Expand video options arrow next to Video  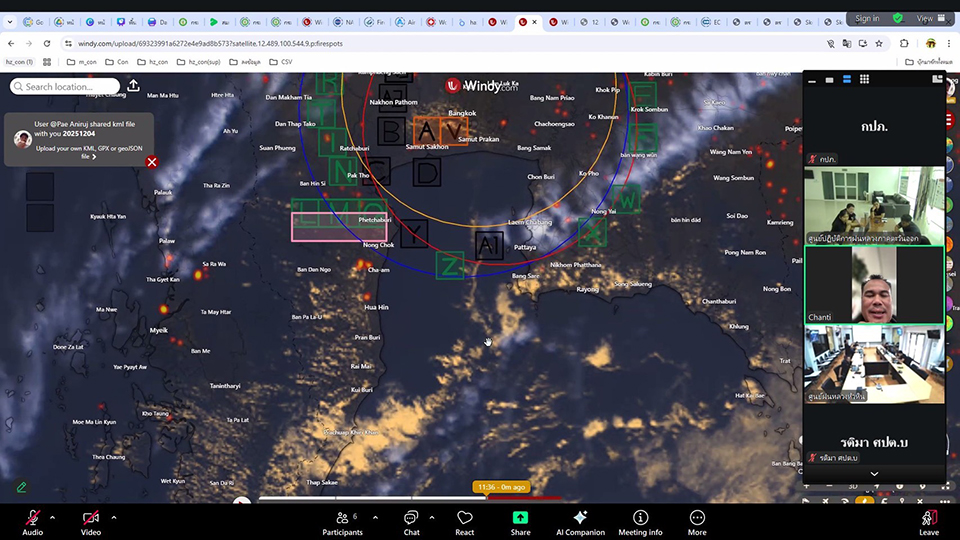113,517
